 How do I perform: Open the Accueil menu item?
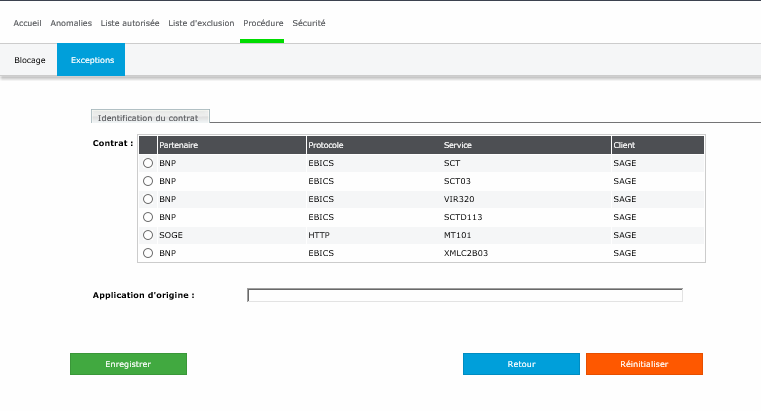click(27, 22)
